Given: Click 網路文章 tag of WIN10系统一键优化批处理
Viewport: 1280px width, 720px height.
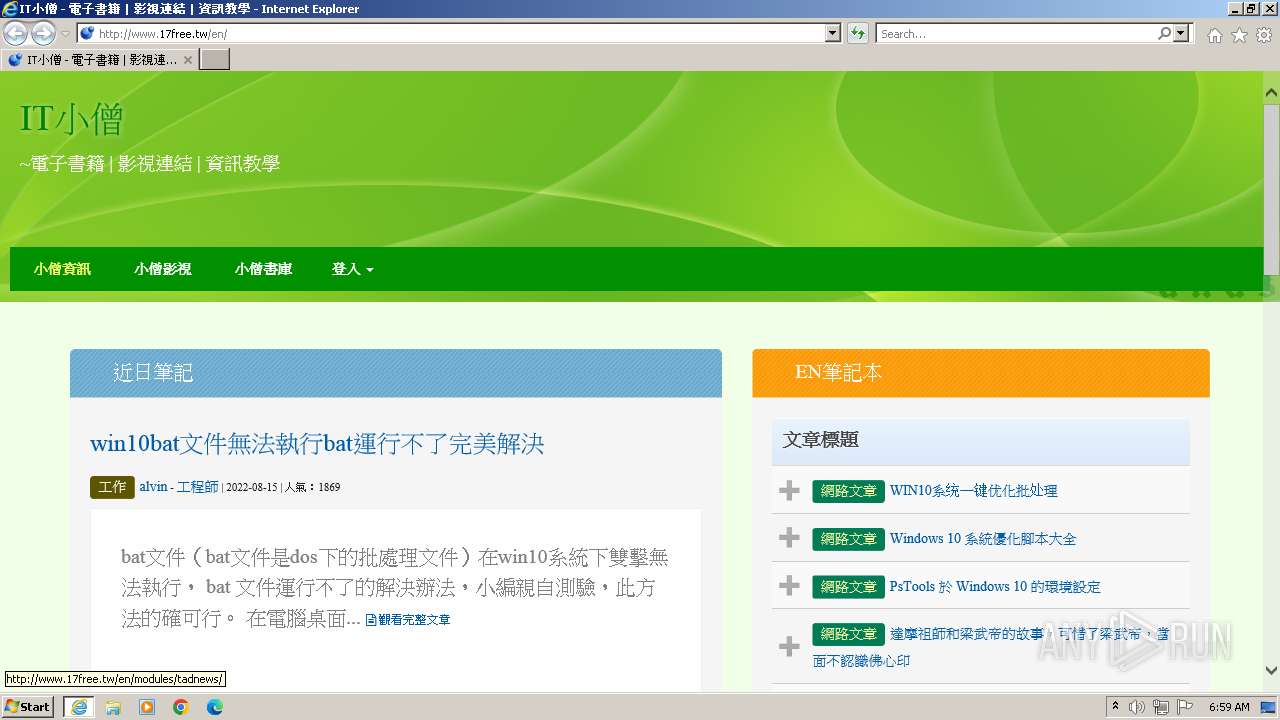Looking at the screenshot, I should pyautogui.click(x=848, y=491).
